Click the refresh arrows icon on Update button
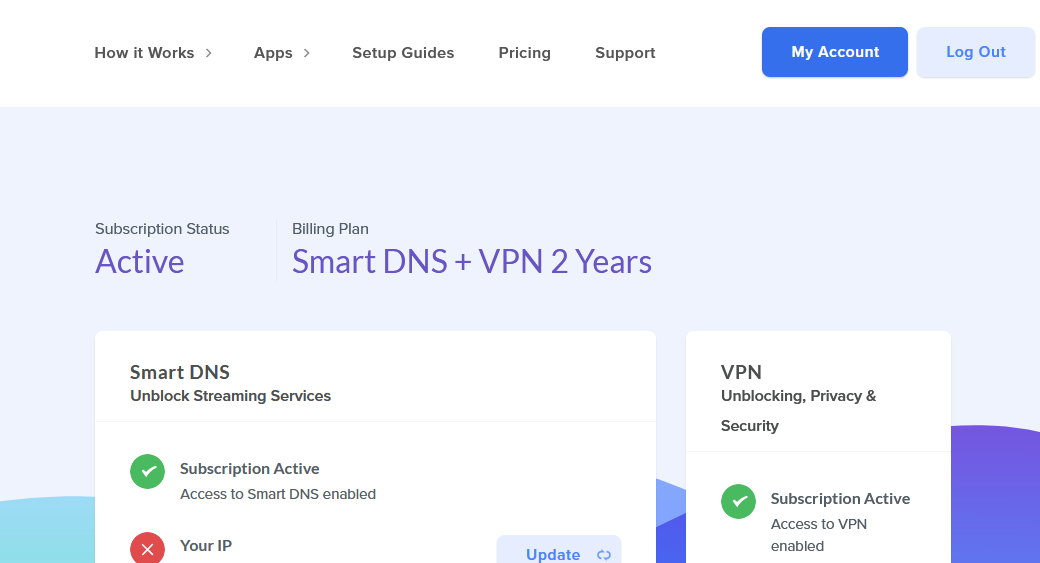 pyautogui.click(x=604, y=554)
